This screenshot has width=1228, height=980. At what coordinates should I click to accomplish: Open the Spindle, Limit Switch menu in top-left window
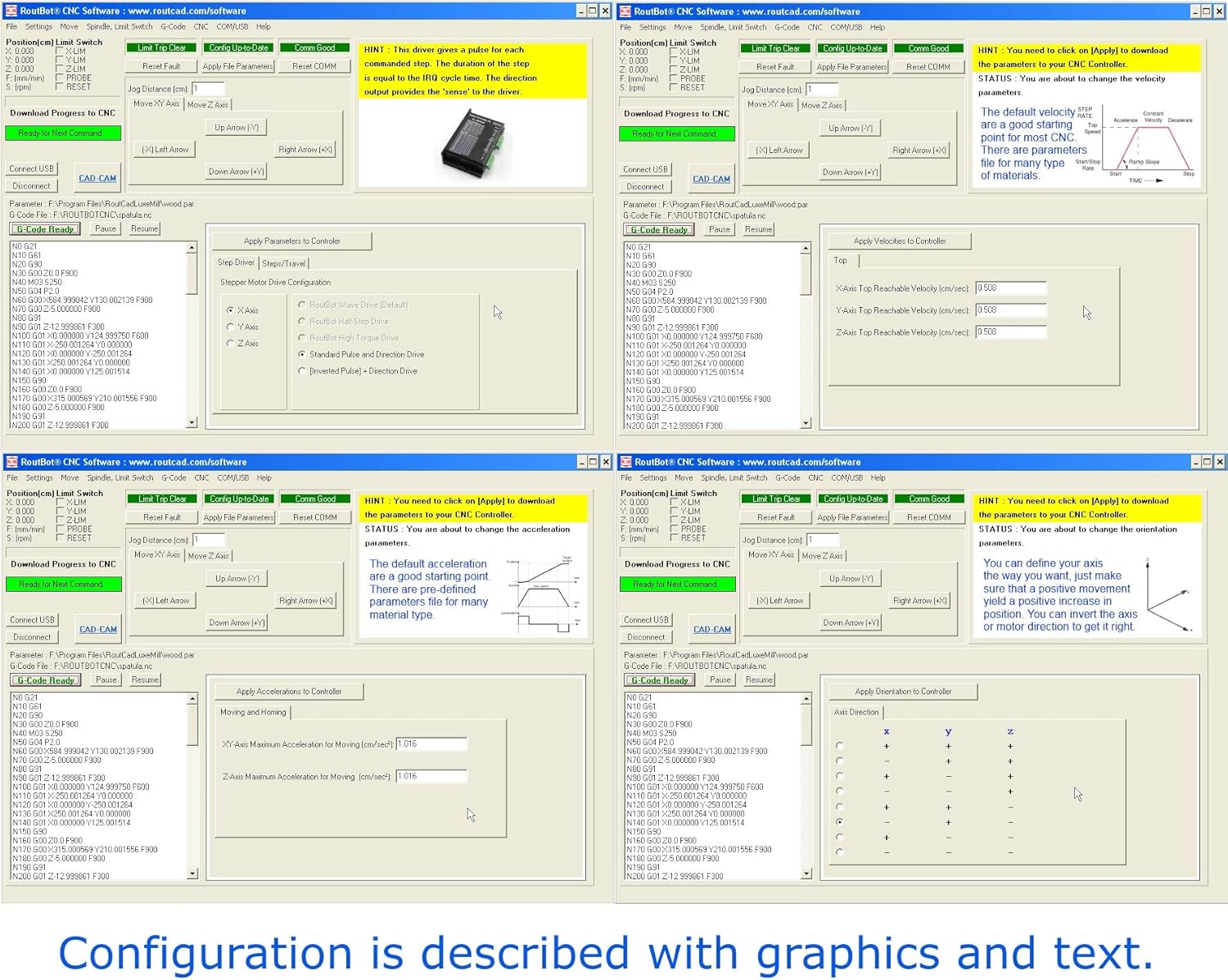coord(120,26)
